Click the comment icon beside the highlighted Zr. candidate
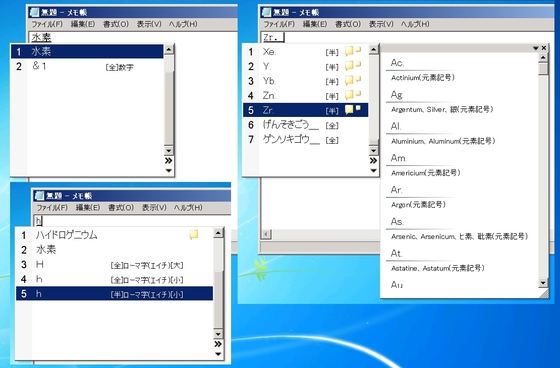The width and height of the screenshot is (560, 368). (x=353, y=110)
